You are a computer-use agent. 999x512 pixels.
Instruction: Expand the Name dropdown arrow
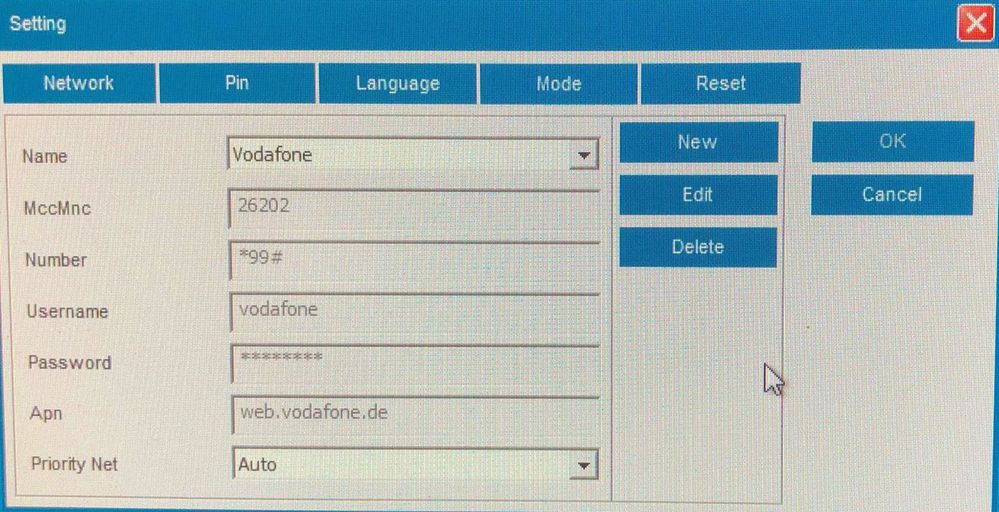click(583, 155)
